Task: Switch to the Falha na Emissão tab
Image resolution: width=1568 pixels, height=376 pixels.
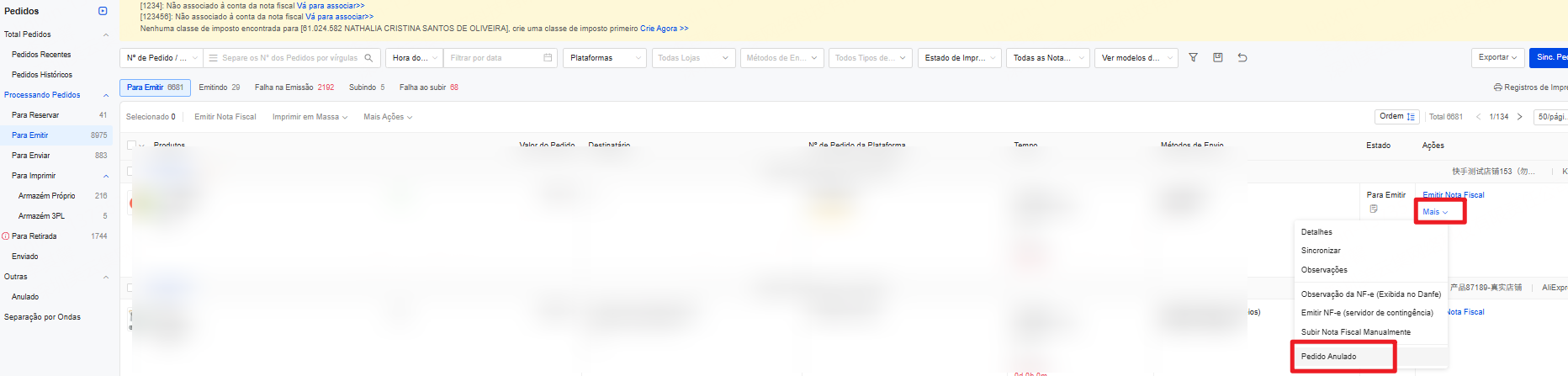Action: [x=294, y=87]
